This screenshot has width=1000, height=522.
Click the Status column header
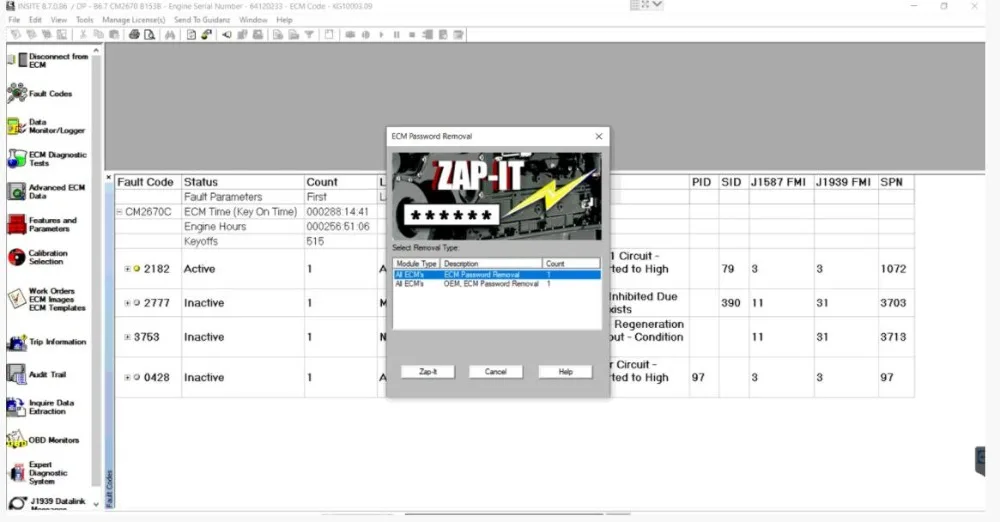[242, 182]
